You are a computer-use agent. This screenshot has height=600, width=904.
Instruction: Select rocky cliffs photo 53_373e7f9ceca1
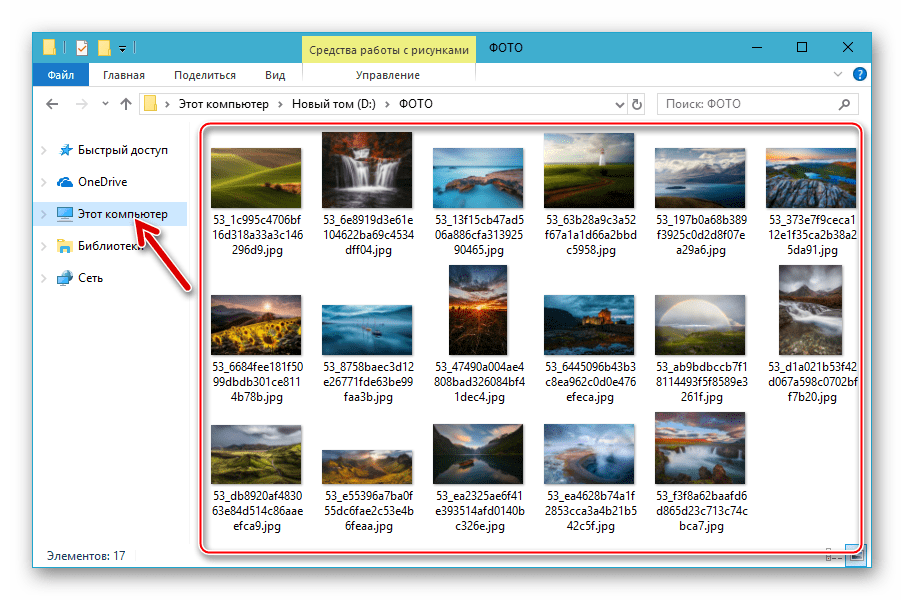pos(811,178)
